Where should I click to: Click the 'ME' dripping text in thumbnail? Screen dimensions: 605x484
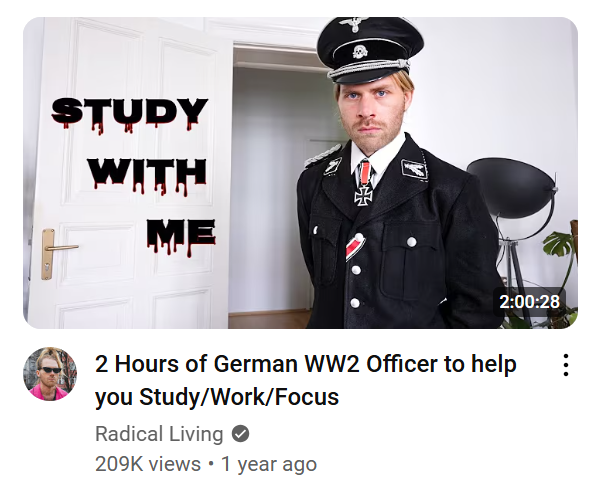(181, 237)
